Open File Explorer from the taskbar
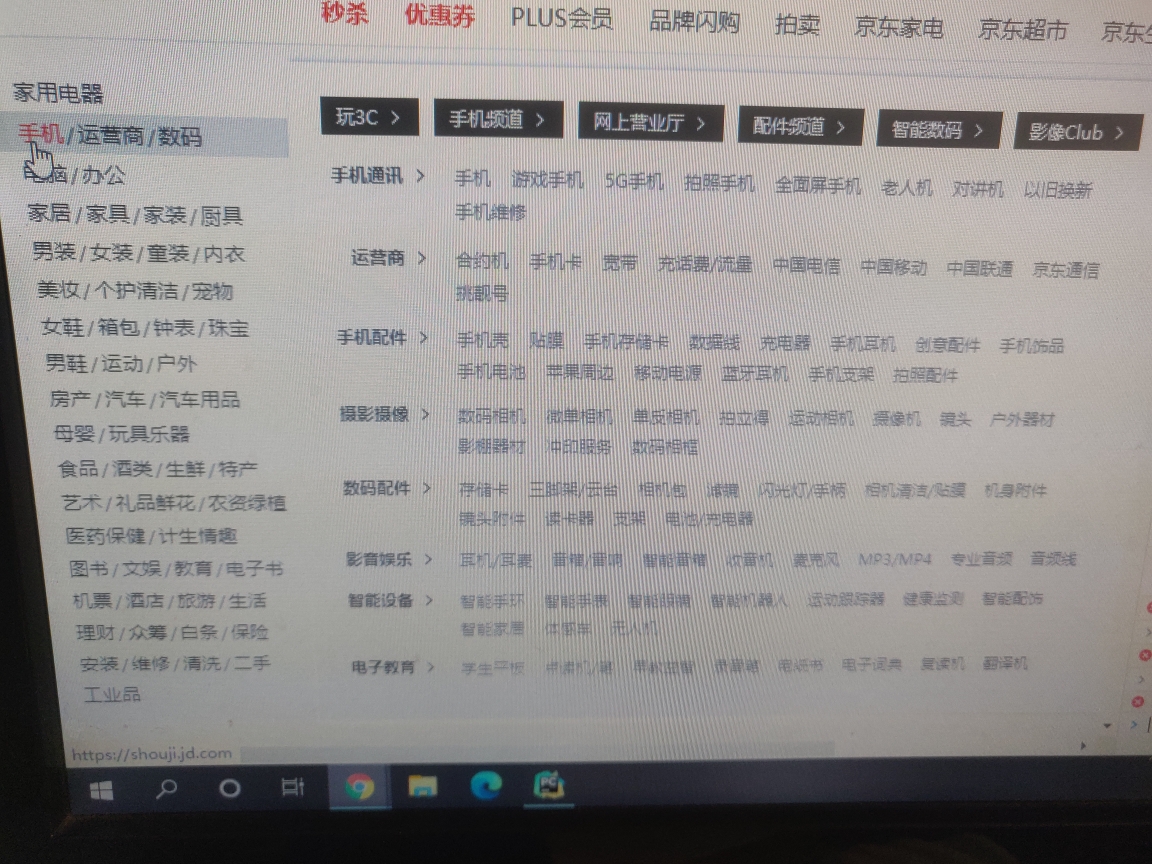The height and width of the screenshot is (864, 1152). pos(423,786)
